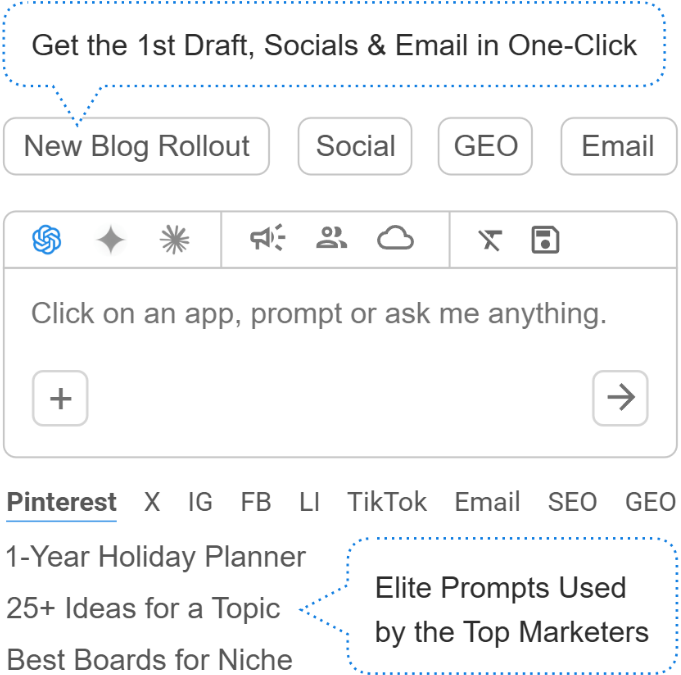This screenshot has height=675, width=681.
Task: Click the save disk icon
Action: click(x=545, y=240)
